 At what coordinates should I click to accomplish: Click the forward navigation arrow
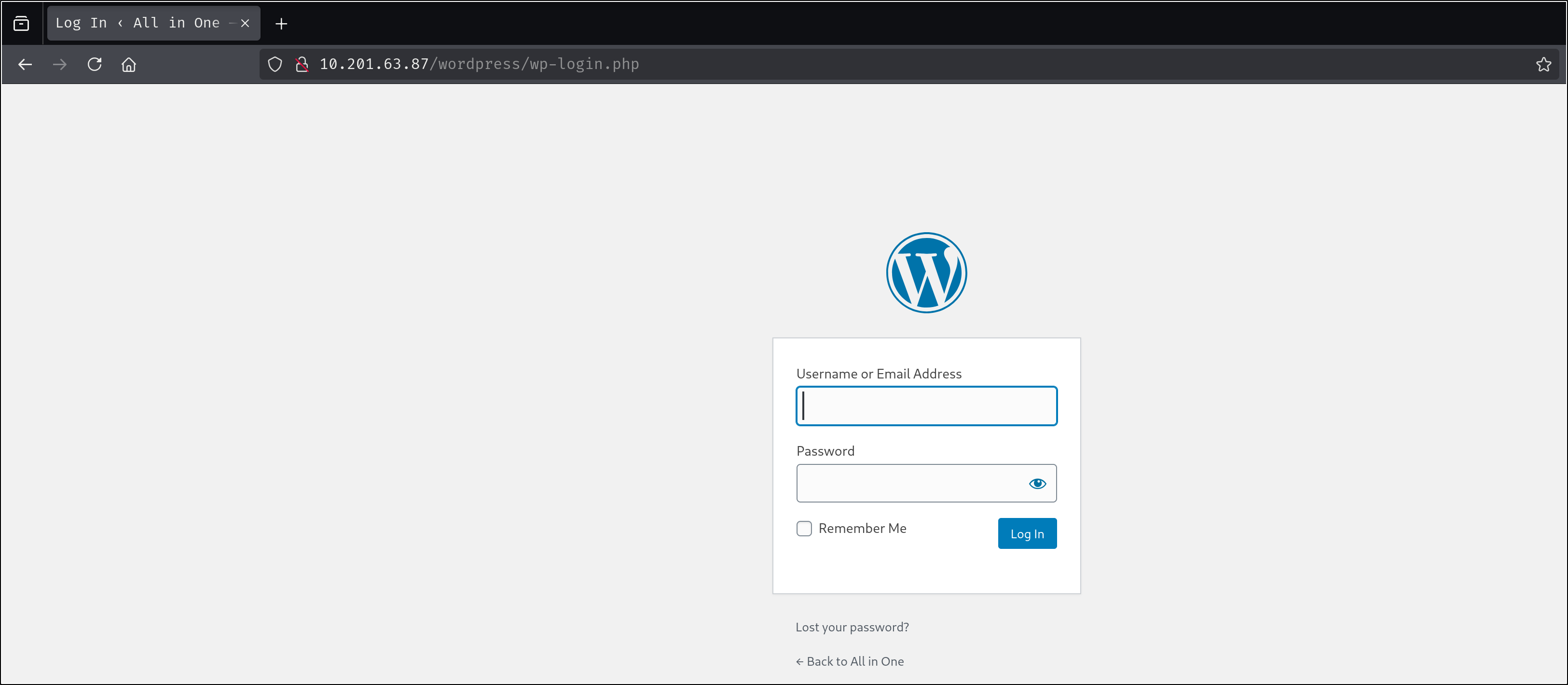click(60, 64)
